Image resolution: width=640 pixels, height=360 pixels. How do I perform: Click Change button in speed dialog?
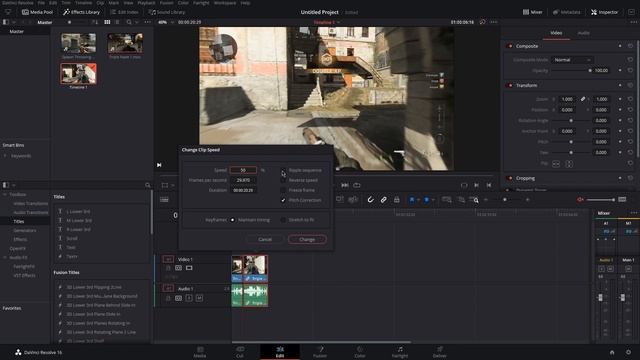307,240
